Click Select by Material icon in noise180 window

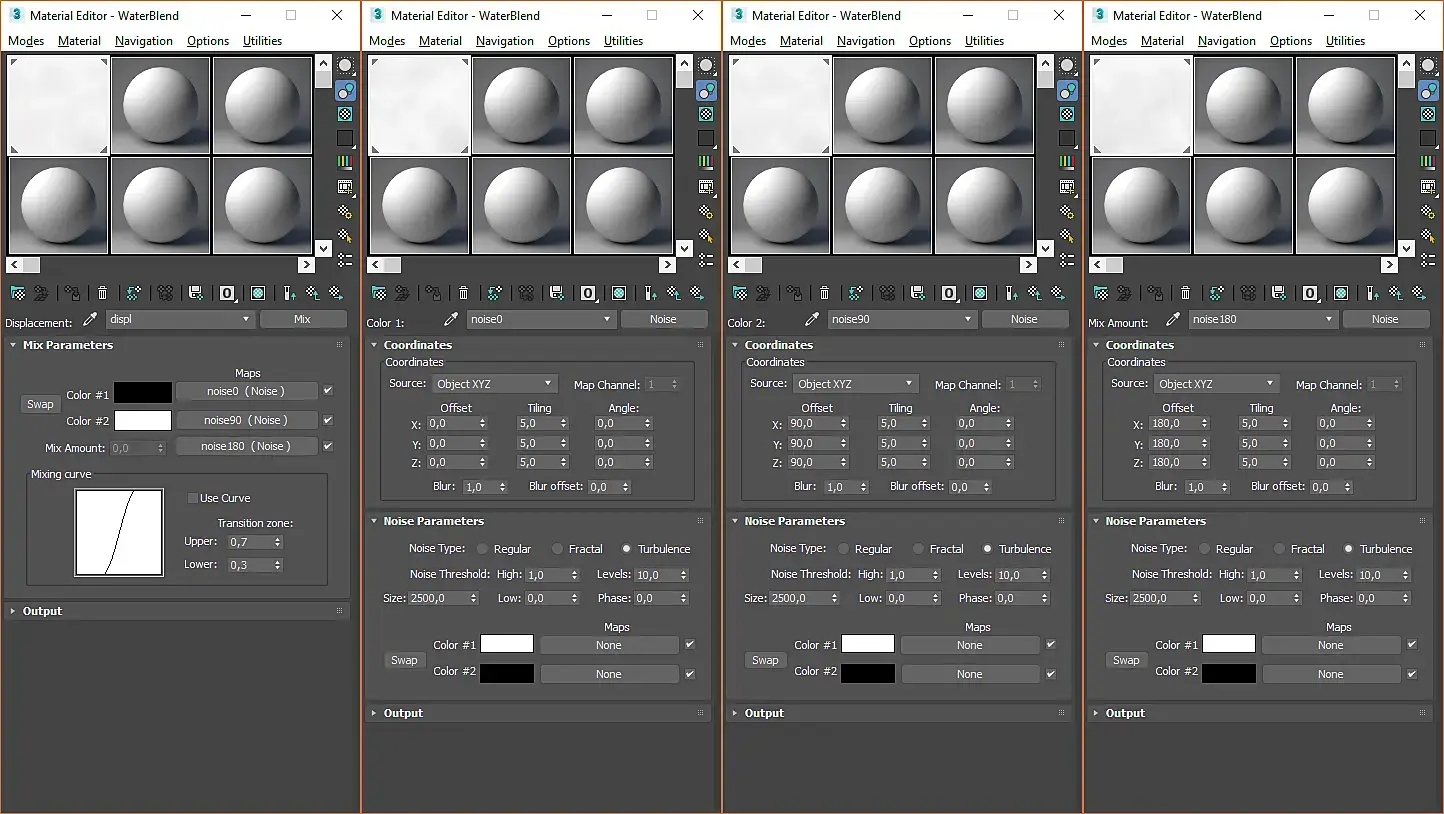(x=1428, y=236)
